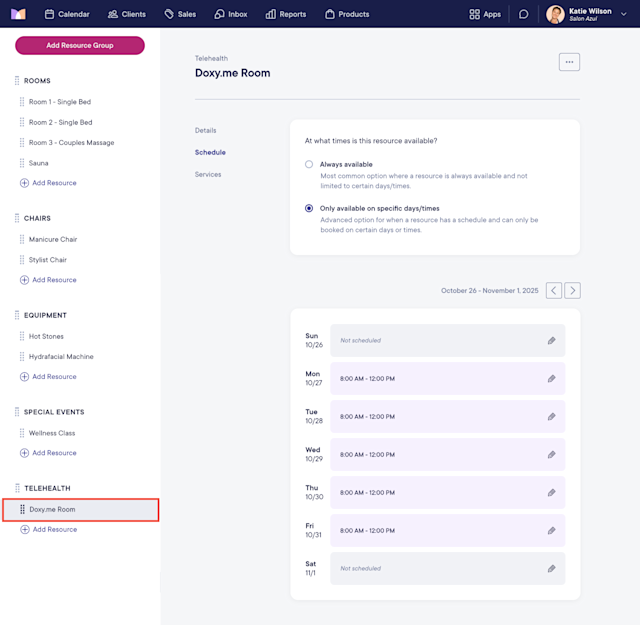Open the Clients menu
The height and width of the screenshot is (625, 640).
tap(127, 14)
